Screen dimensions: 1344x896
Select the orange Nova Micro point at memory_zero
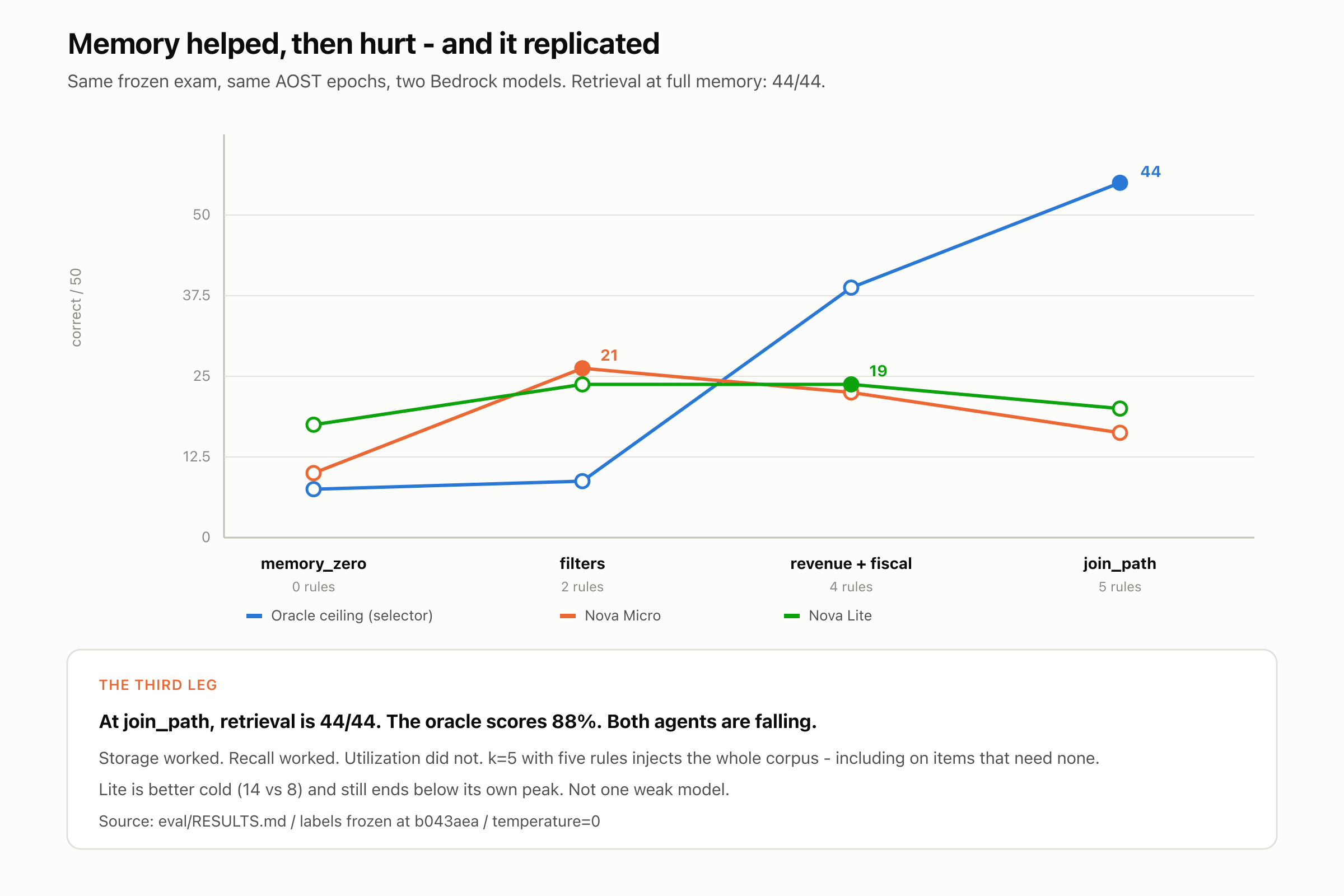pos(313,473)
